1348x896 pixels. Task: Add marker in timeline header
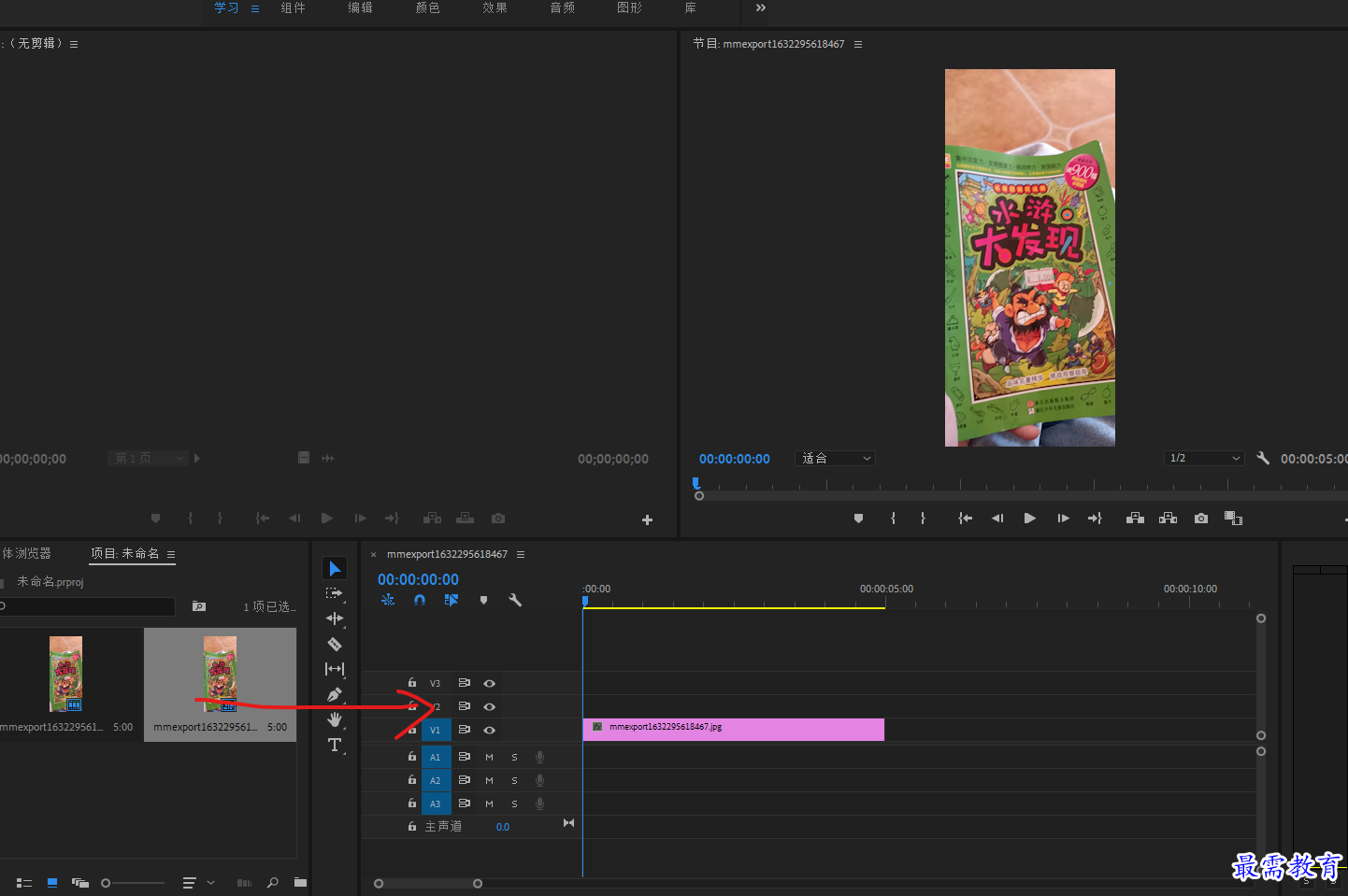pyautogui.click(x=483, y=600)
